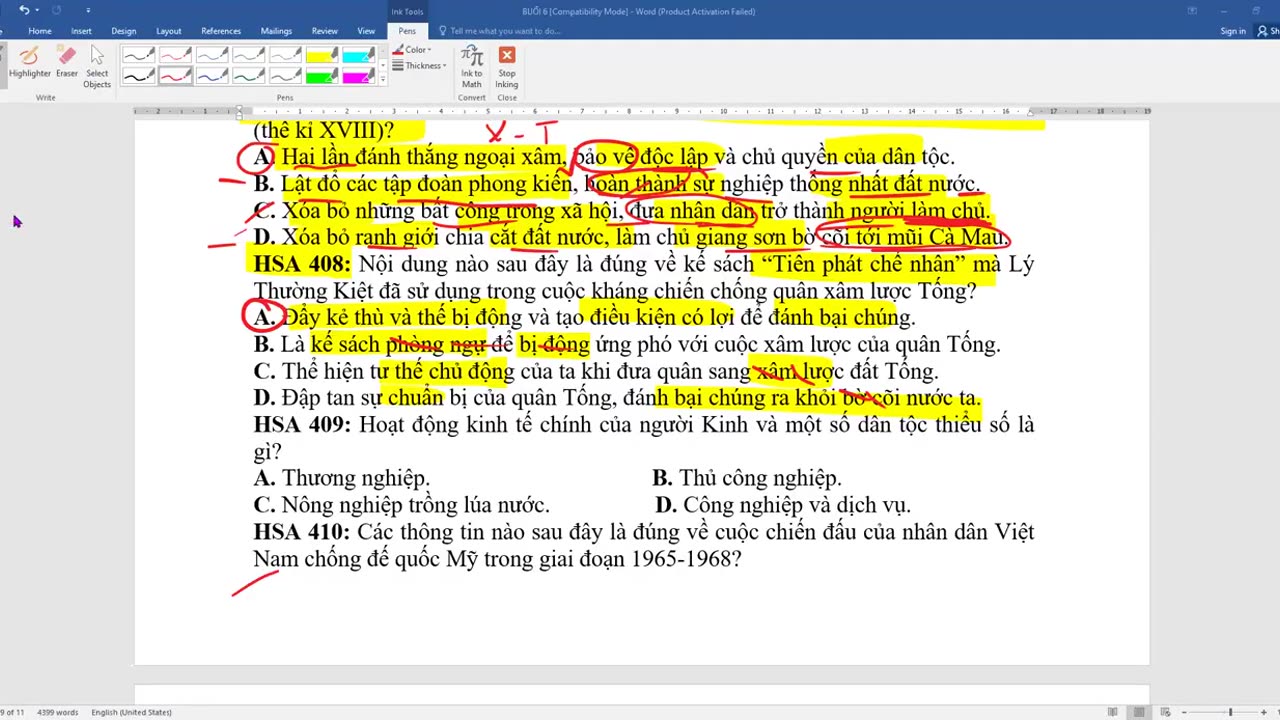Open the View ribbon tab

[x=366, y=31]
